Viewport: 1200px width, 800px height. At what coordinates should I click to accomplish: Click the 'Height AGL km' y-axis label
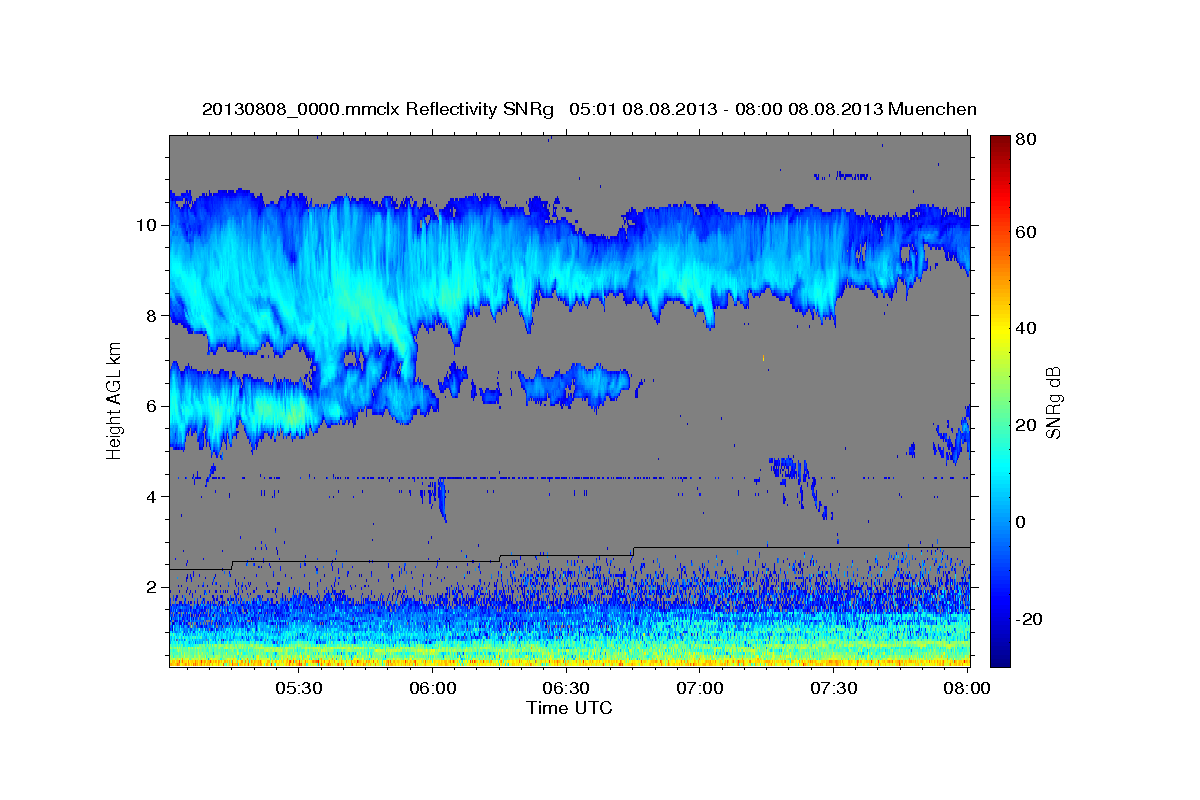pos(113,402)
